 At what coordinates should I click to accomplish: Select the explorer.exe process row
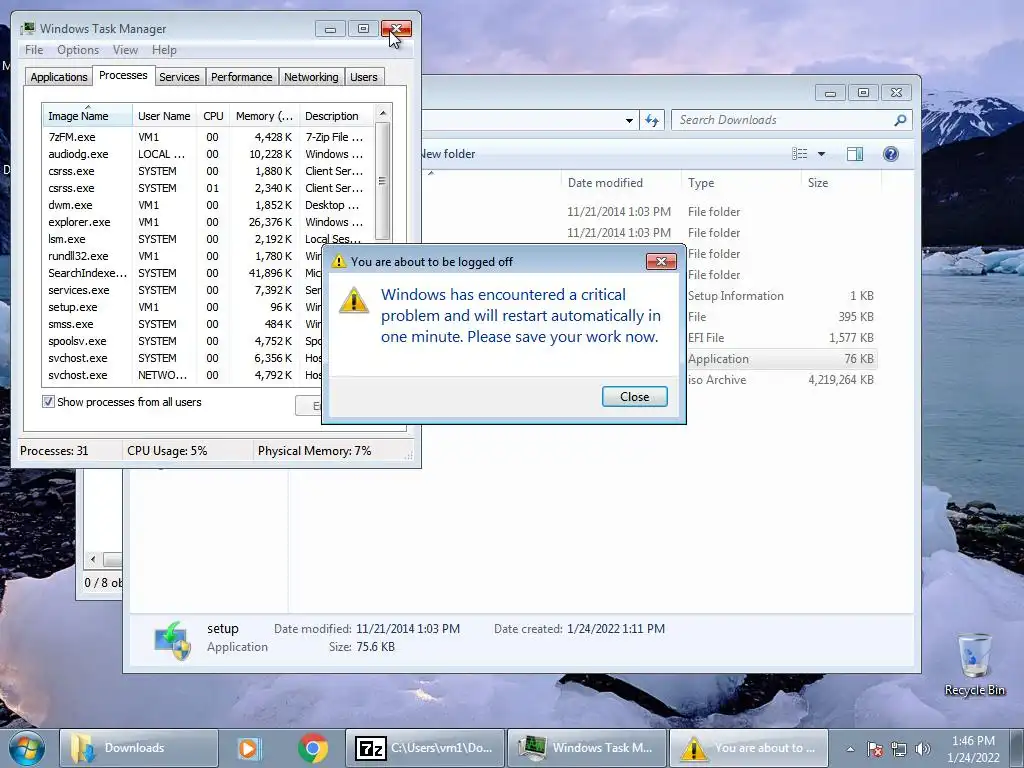tap(208, 222)
